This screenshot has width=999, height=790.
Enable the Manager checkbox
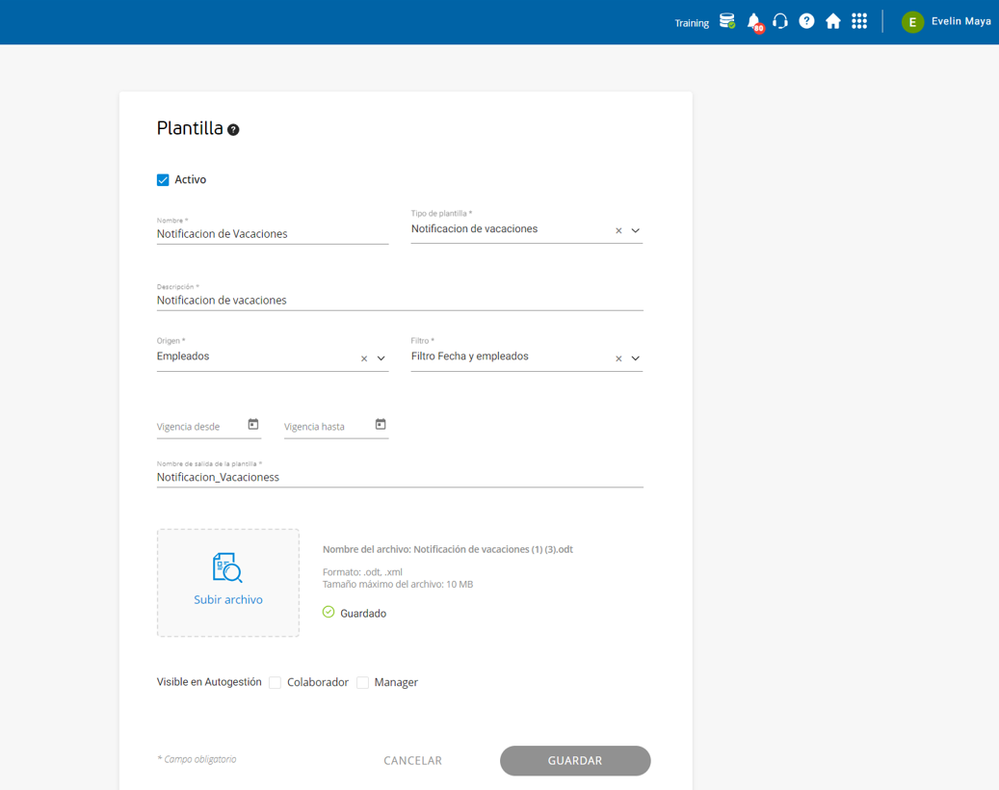point(363,683)
